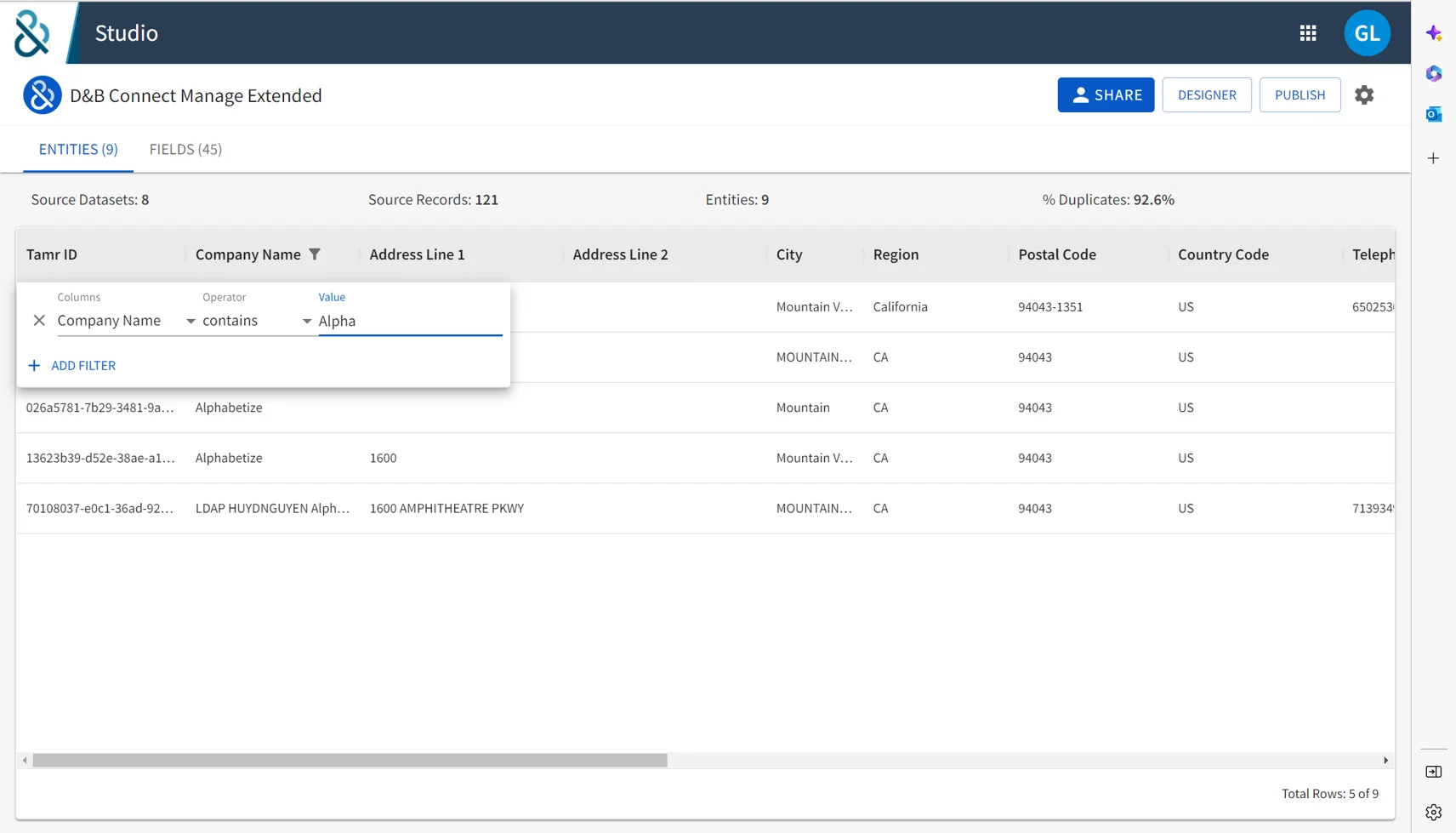Screen dimensions: 1456x833
Task: Open Microsoft 365 icon in browser sidebar
Action: click(x=1434, y=74)
